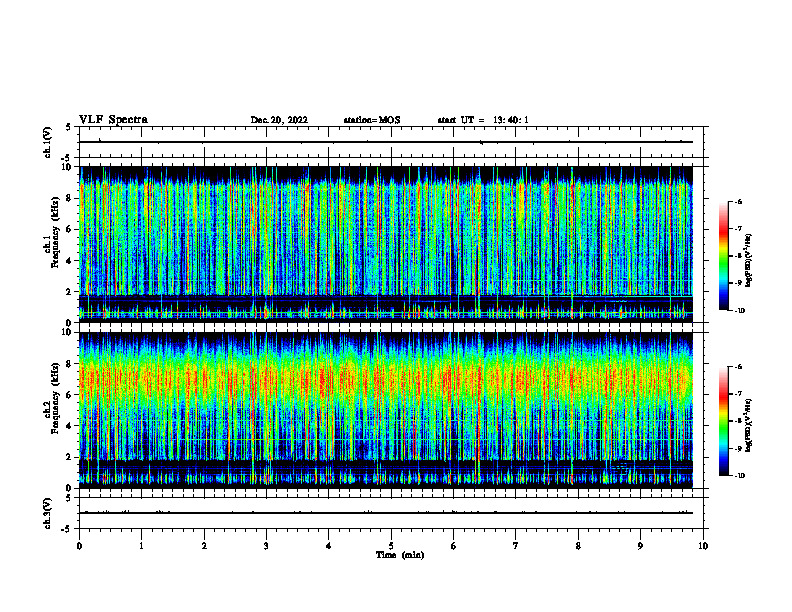This screenshot has height=612, width=792.
Task: Click time axis tick label "4"
Action: coord(329,546)
